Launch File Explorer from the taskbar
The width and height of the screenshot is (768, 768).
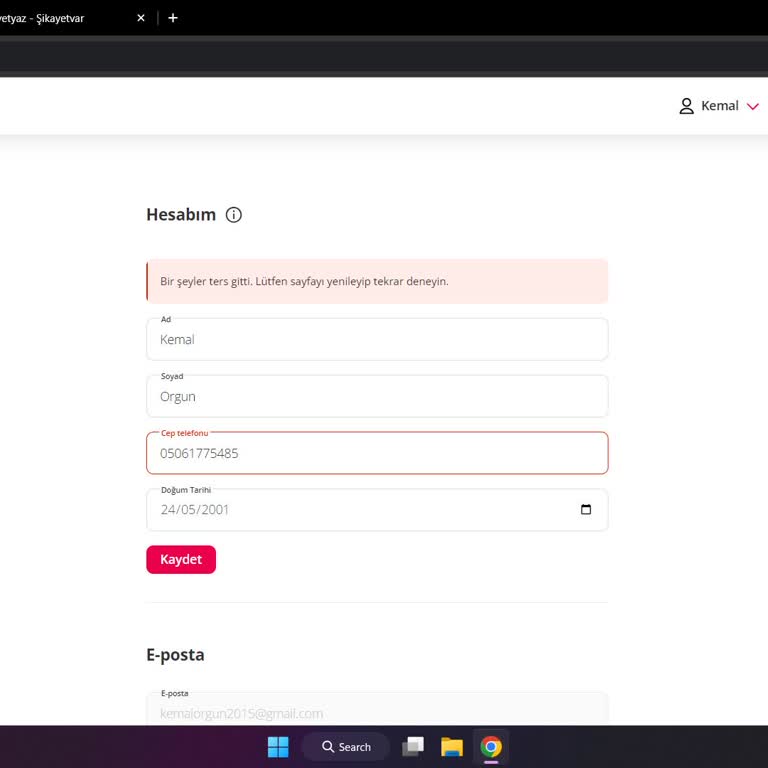pos(452,747)
